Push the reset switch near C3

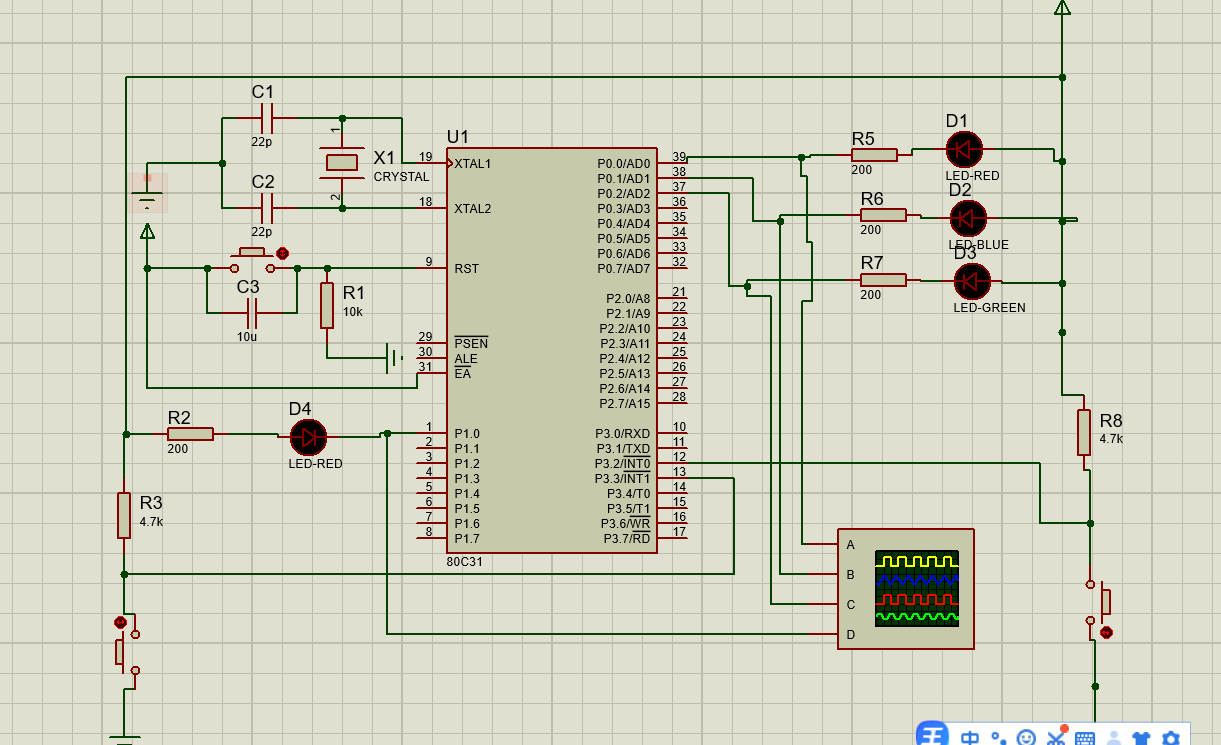point(252,262)
